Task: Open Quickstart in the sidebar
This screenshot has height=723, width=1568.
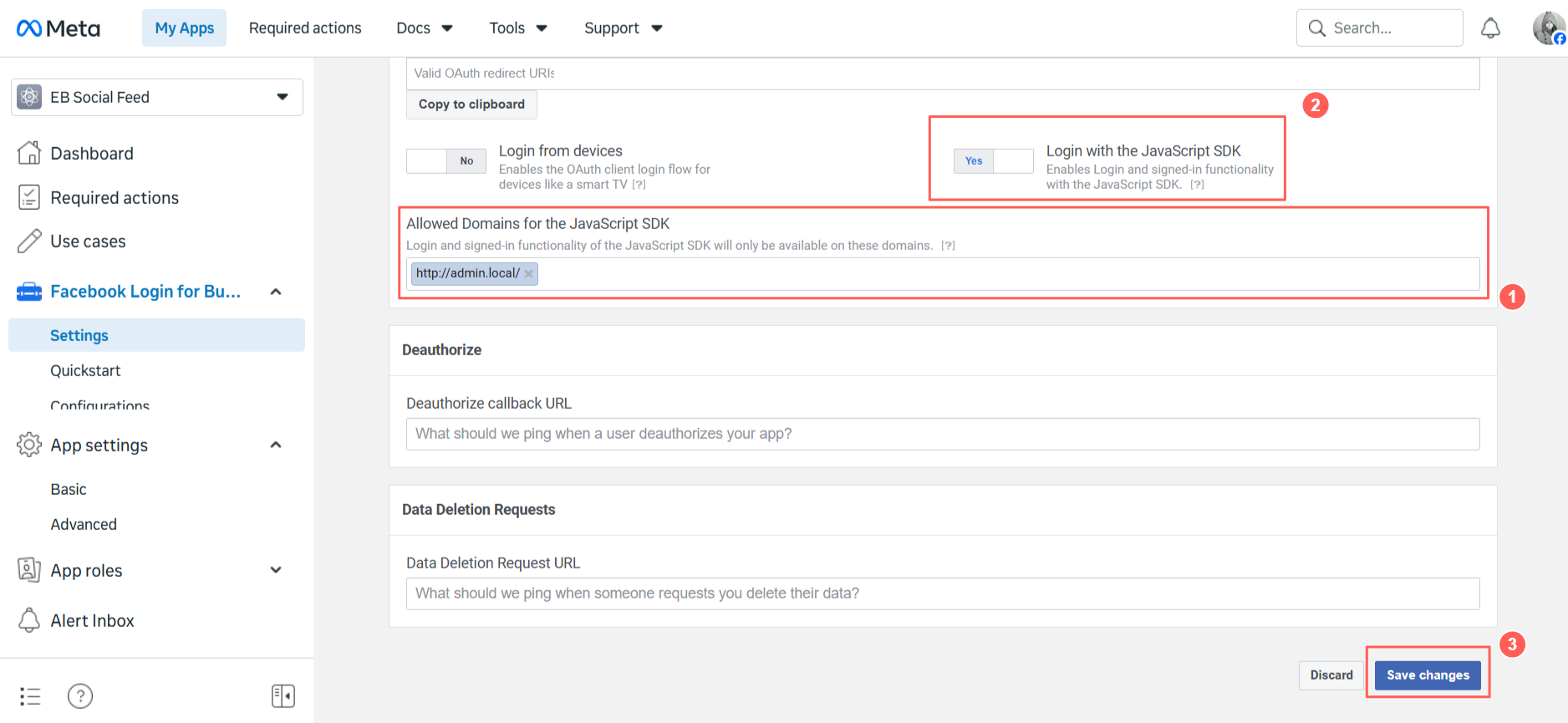Action: pos(85,370)
